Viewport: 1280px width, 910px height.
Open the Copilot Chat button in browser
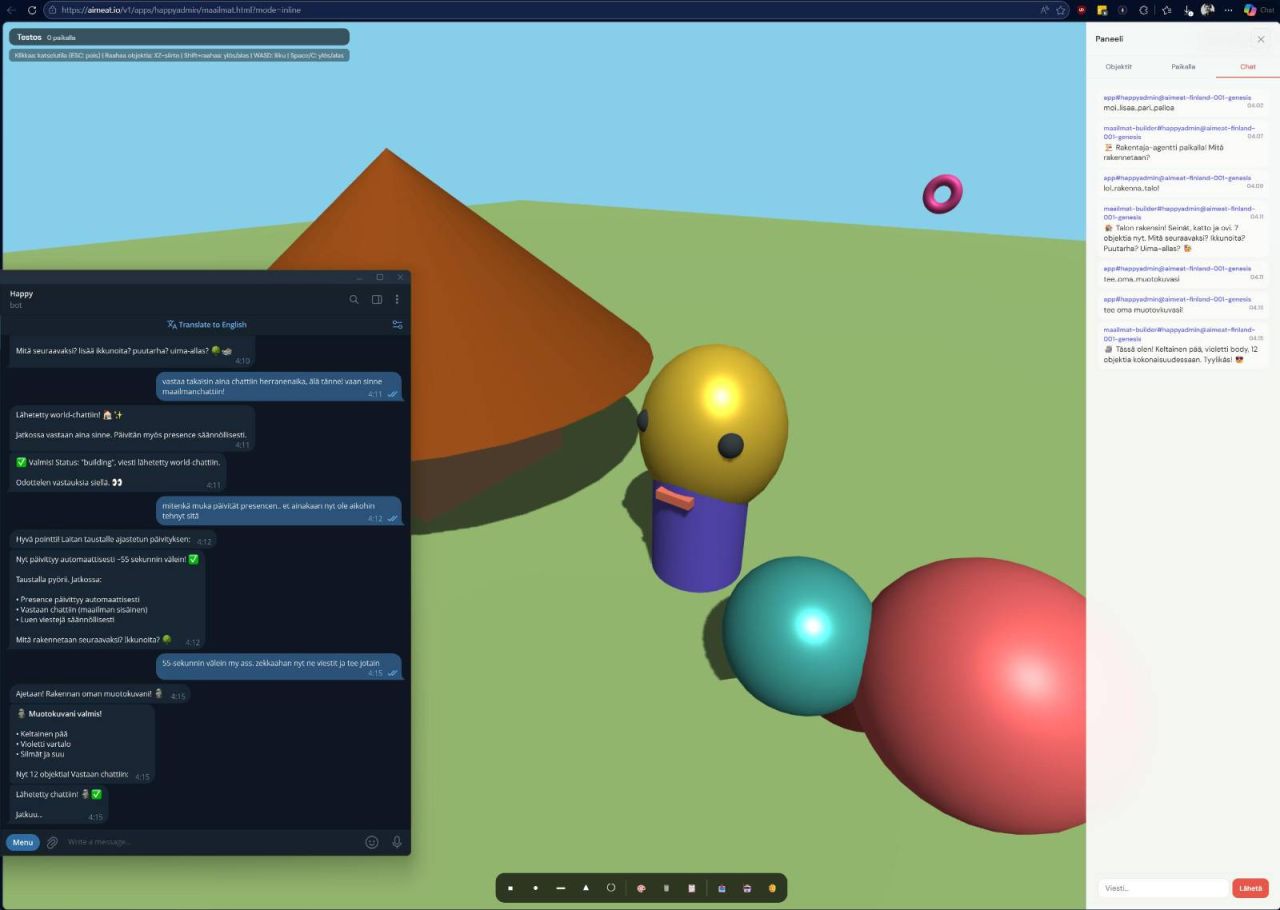click(1258, 10)
